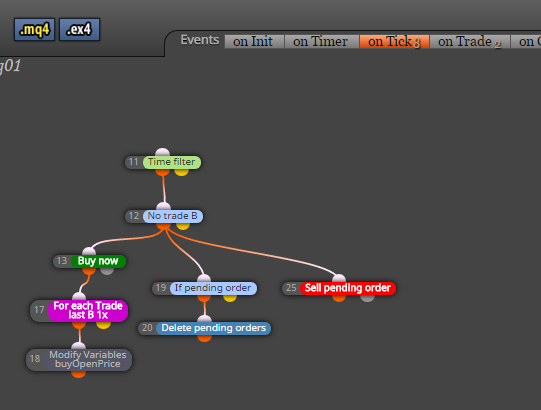The image size is (541, 410).
Task: Click the number 20 block label
Action: (147, 328)
